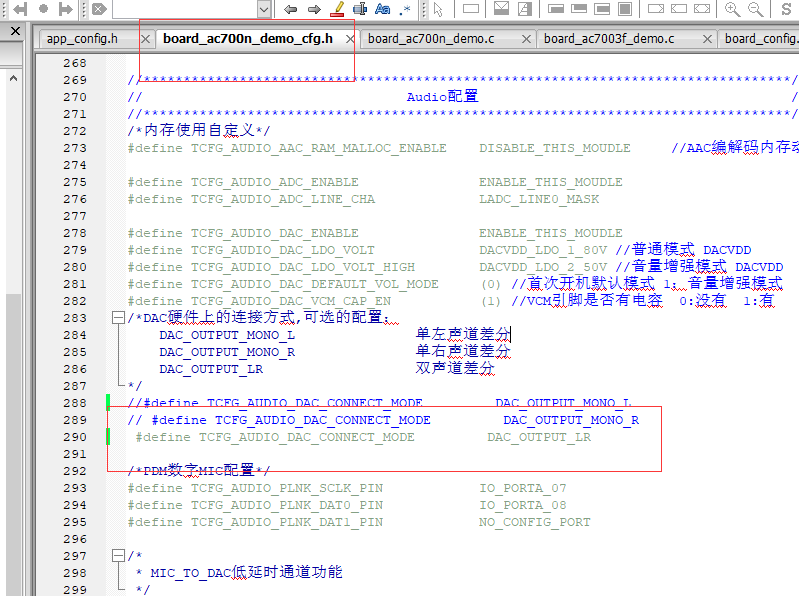
Task: Click line number 275 in the gutter
Action: (75, 182)
